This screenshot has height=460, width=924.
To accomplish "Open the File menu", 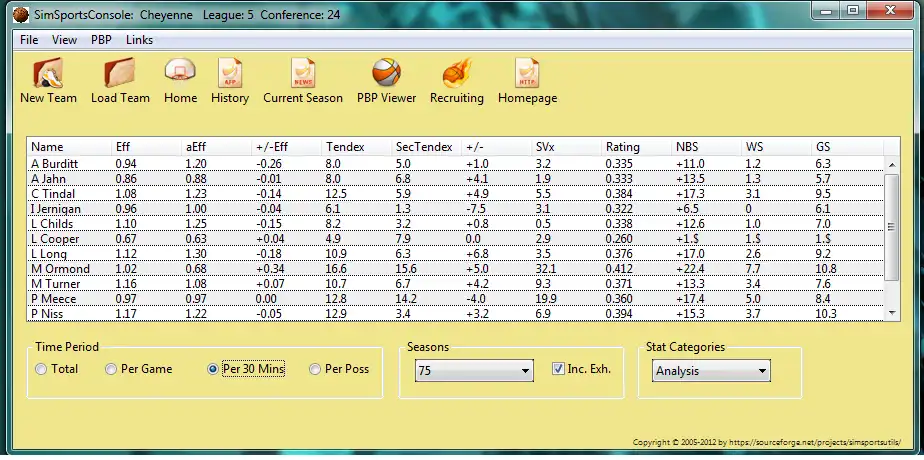I will 29,40.
